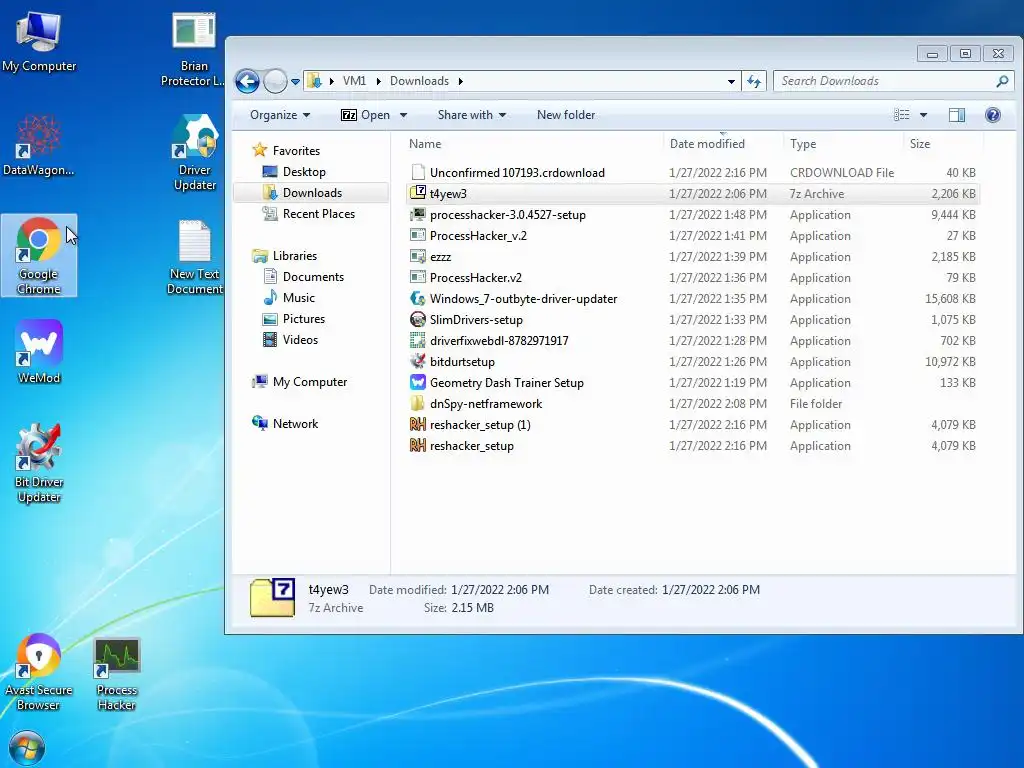Click the VM1 breadcrumb in address bar
This screenshot has height=768, width=1024.
[x=354, y=81]
